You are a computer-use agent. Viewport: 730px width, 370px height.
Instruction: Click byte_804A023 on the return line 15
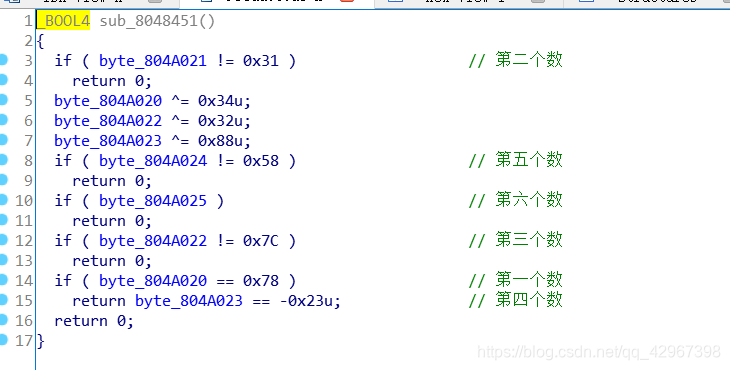(189, 301)
